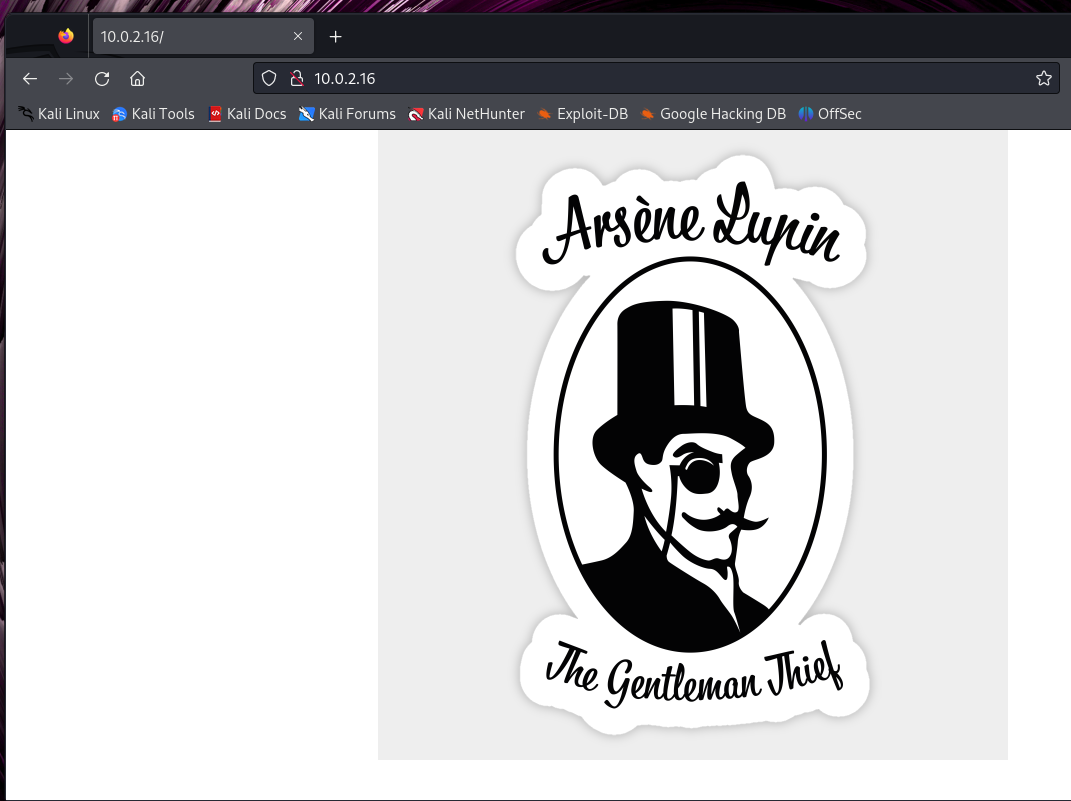
Task: Click the Arsène Lupin image
Action: pyautogui.click(x=693, y=445)
